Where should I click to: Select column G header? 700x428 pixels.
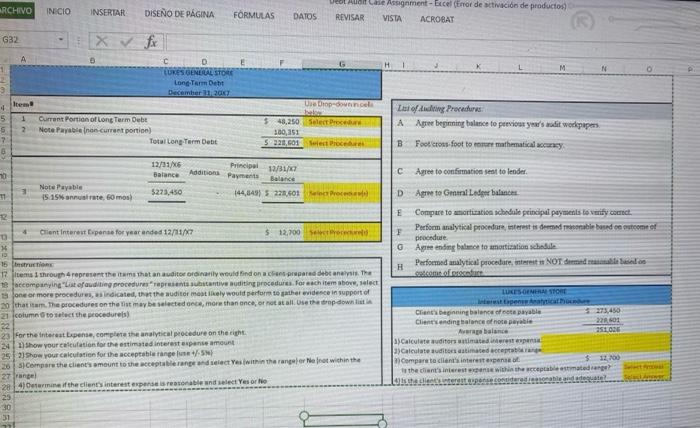(x=342, y=64)
